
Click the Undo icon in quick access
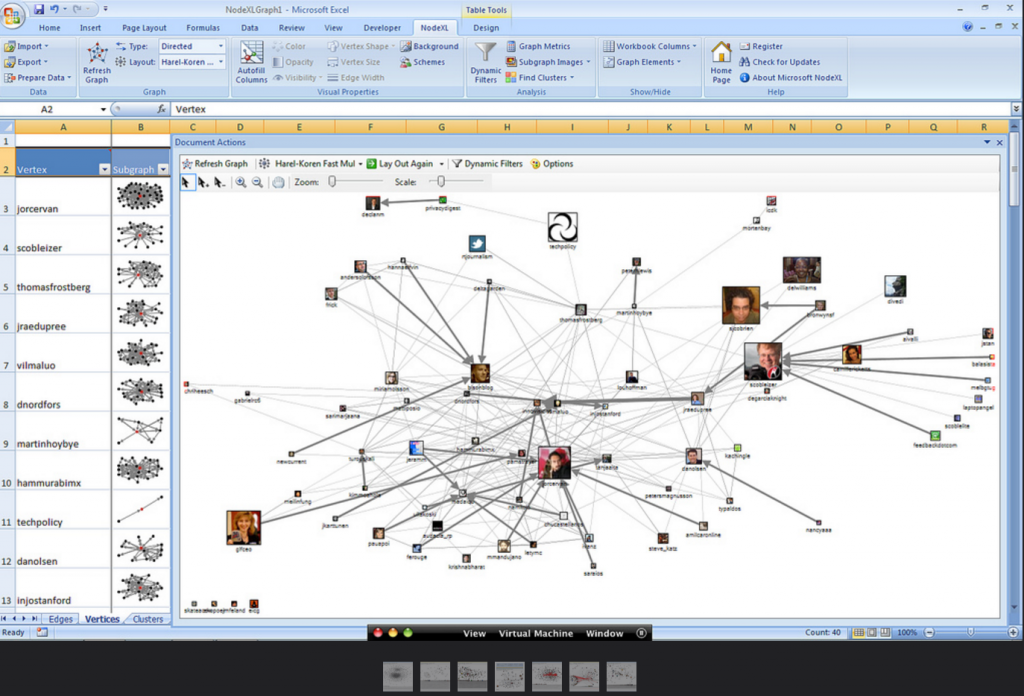(55, 9)
